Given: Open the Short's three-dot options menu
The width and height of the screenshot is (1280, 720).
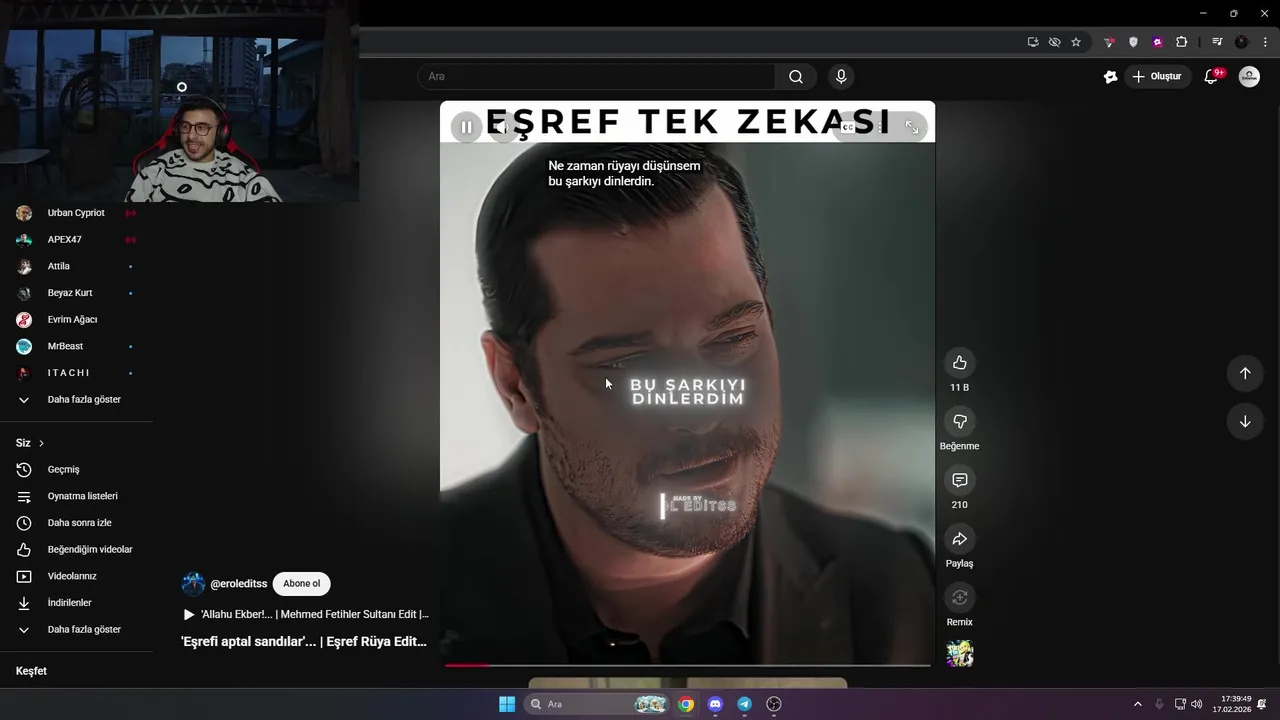Looking at the screenshot, I should [x=880, y=127].
